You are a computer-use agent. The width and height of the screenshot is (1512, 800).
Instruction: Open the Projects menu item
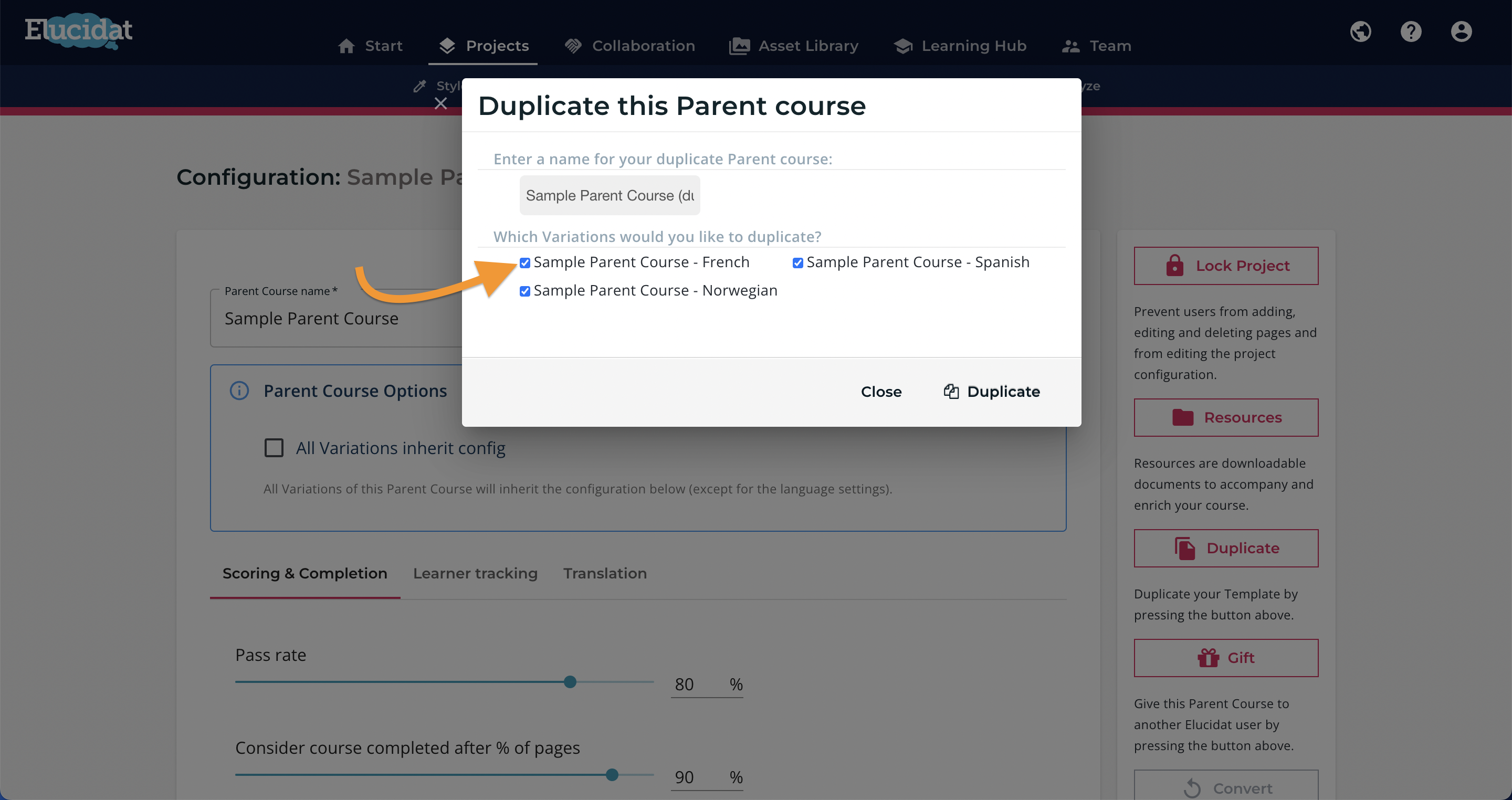point(484,46)
